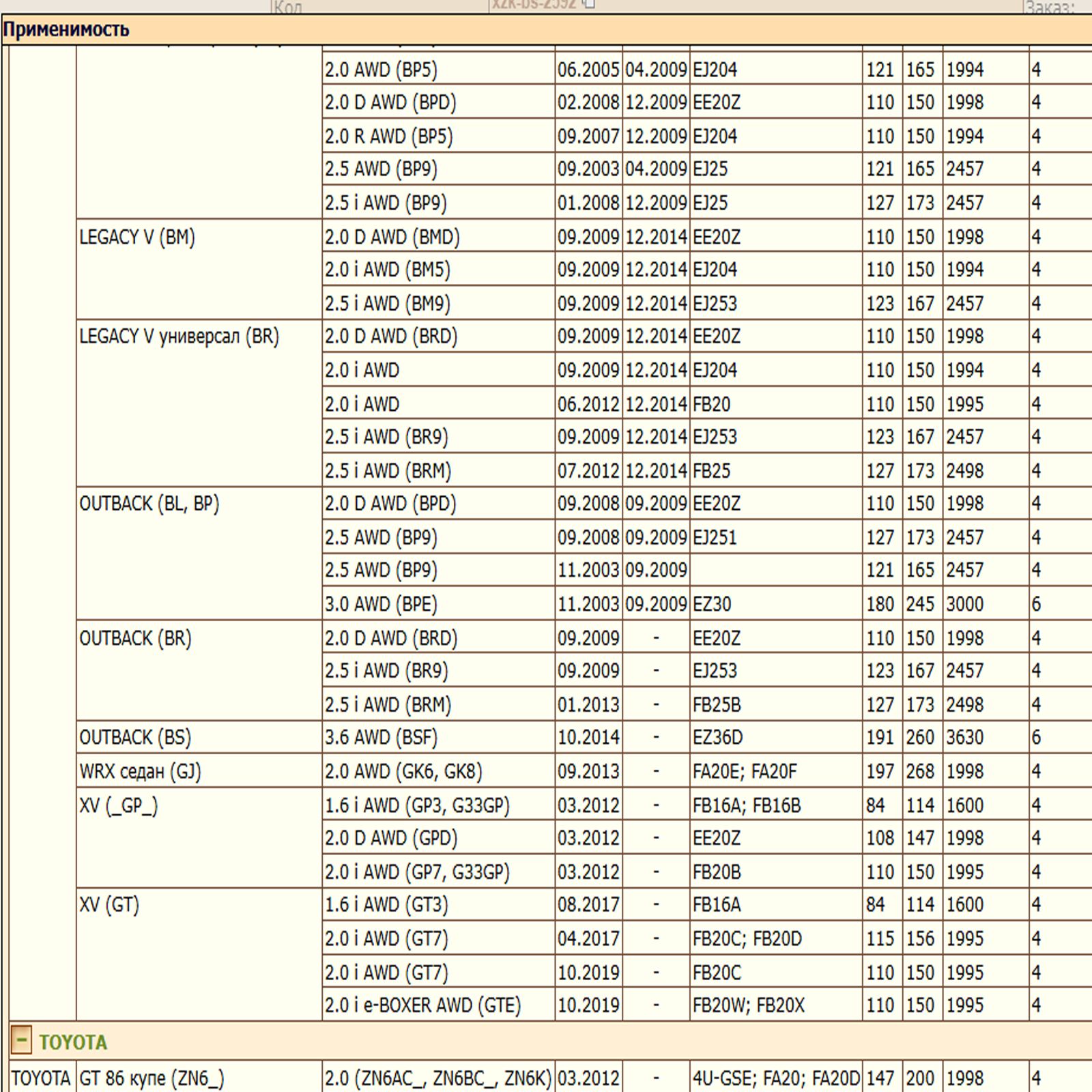Click the 2.0 AWD (GK6, GK8) modification
Image resolution: width=1092 pixels, height=1092 pixels.
coord(403,771)
